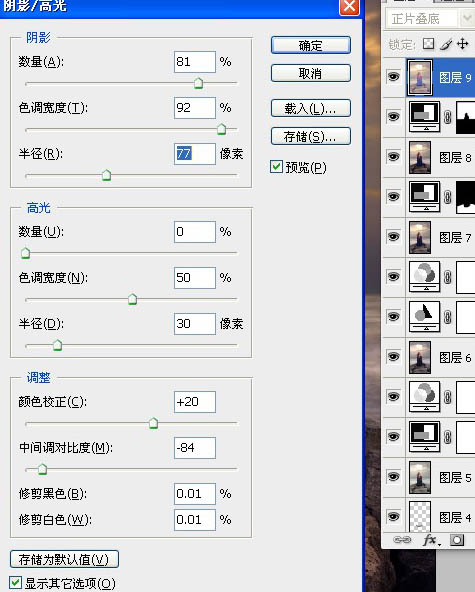Select polygon-triangle adjustment icon above 图层 6
The height and width of the screenshot is (592, 475).
(425, 316)
